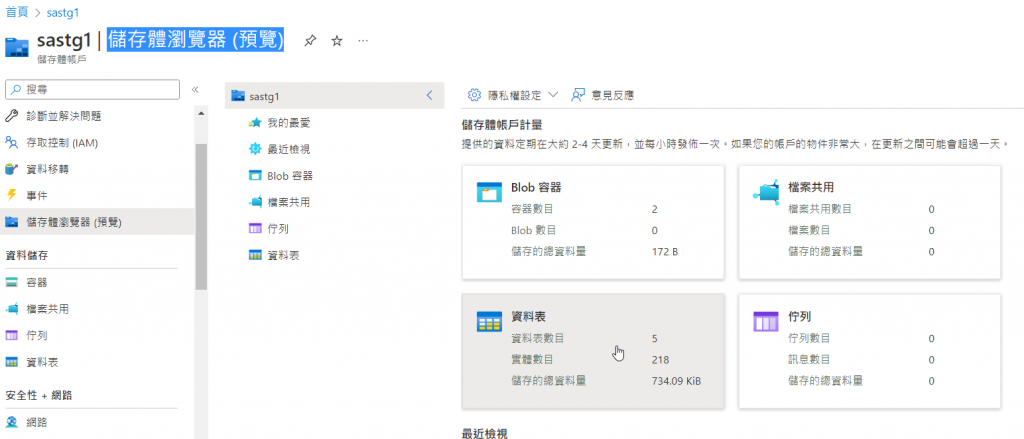Click the sidebar scroll-up arrow
Image resolution: width=1024 pixels, height=439 pixels.
tap(201, 113)
